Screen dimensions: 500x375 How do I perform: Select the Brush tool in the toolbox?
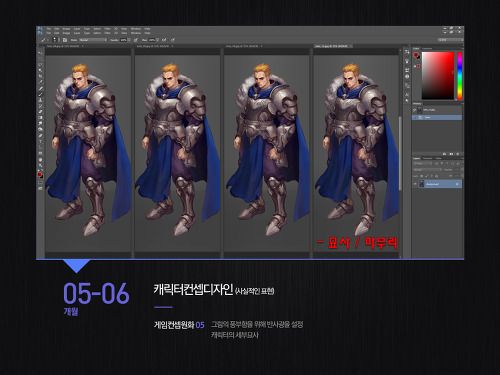pyautogui.click(x=41, y=94)
